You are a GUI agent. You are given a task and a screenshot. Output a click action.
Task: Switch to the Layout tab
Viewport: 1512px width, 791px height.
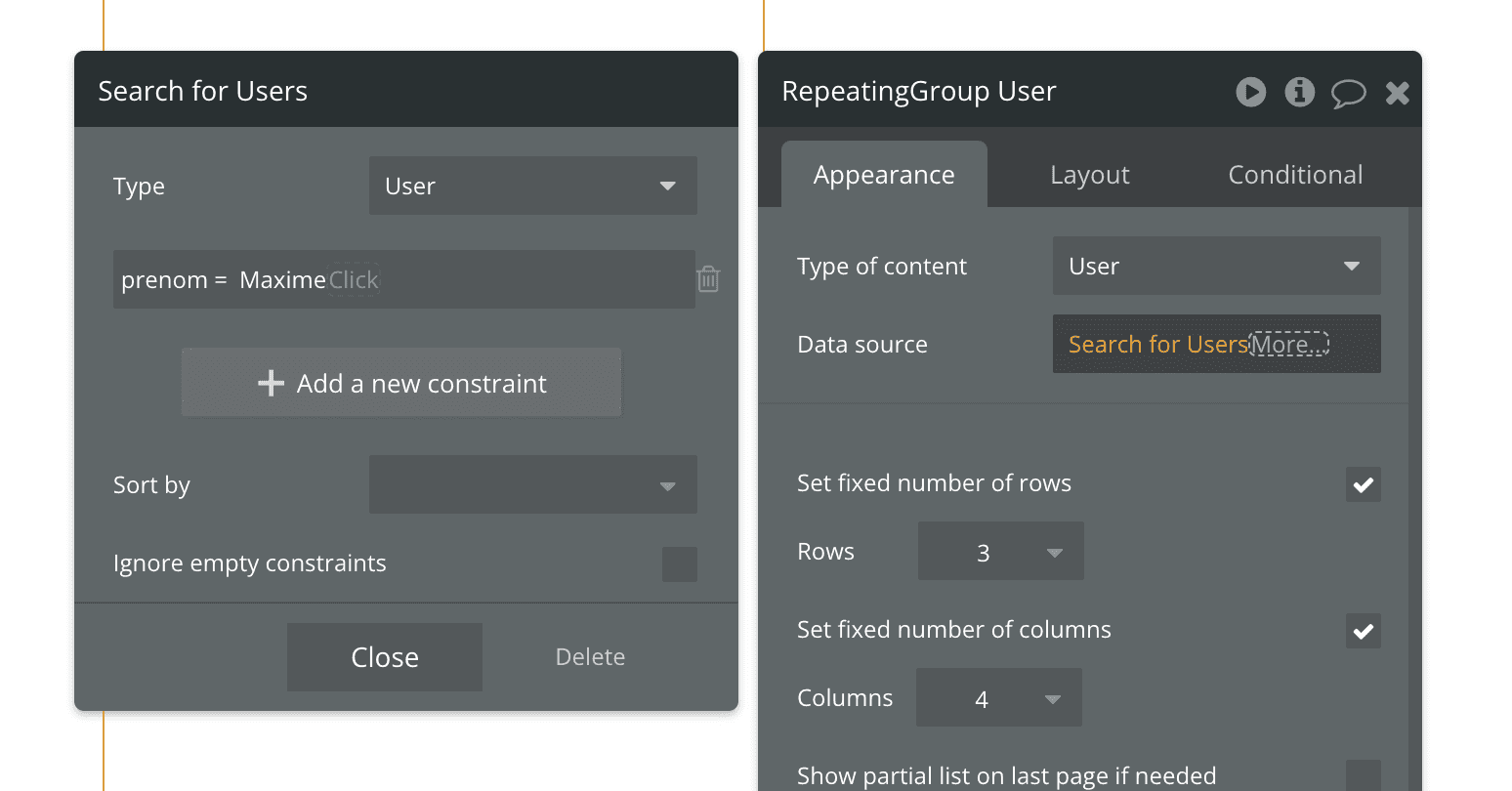point(1089,175)
